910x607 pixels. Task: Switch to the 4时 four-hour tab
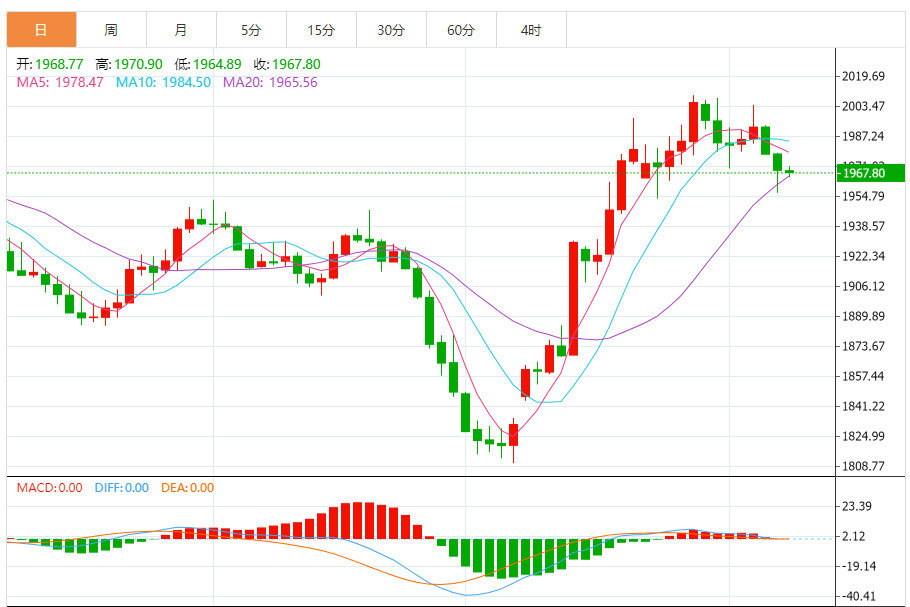click(531, 30)
